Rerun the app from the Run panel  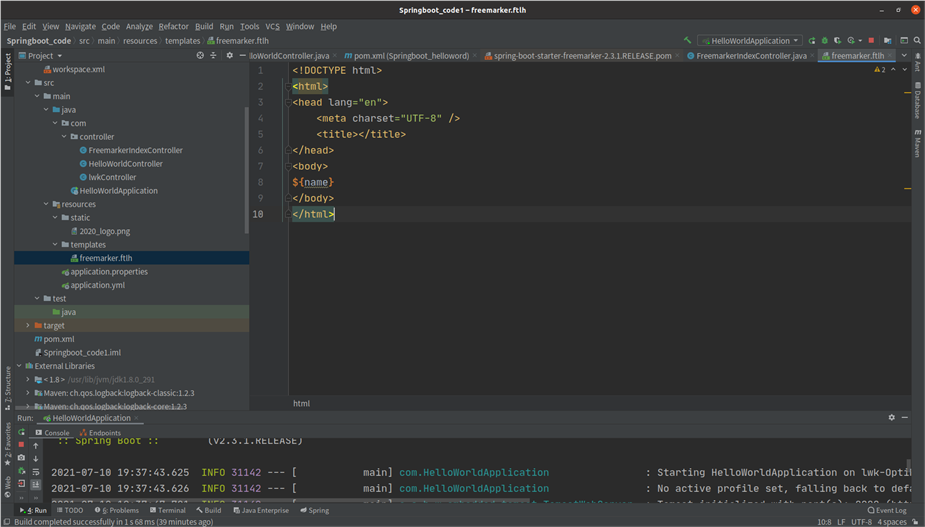point(21,433)
